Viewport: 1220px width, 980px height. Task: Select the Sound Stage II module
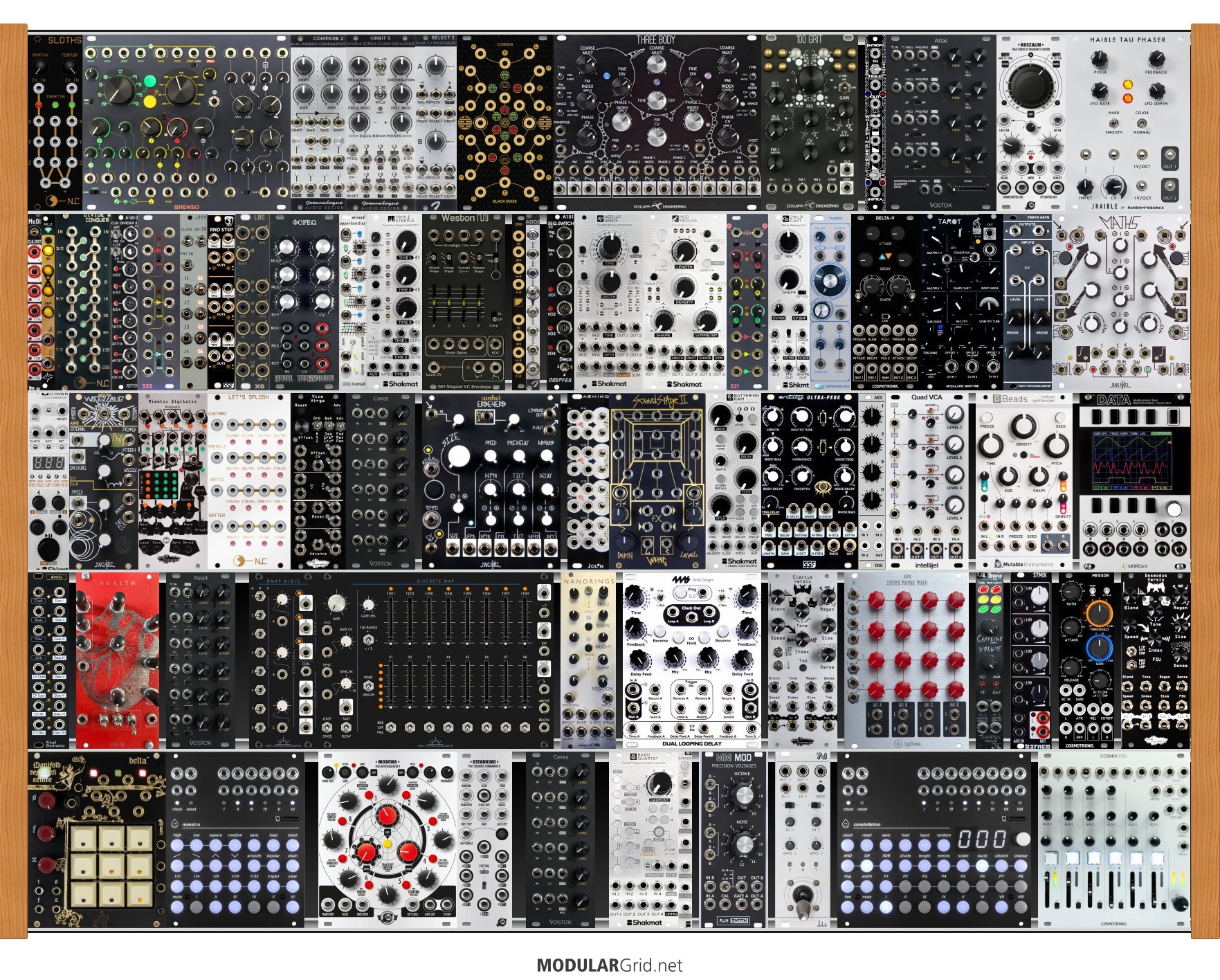[x=657, y=481]
